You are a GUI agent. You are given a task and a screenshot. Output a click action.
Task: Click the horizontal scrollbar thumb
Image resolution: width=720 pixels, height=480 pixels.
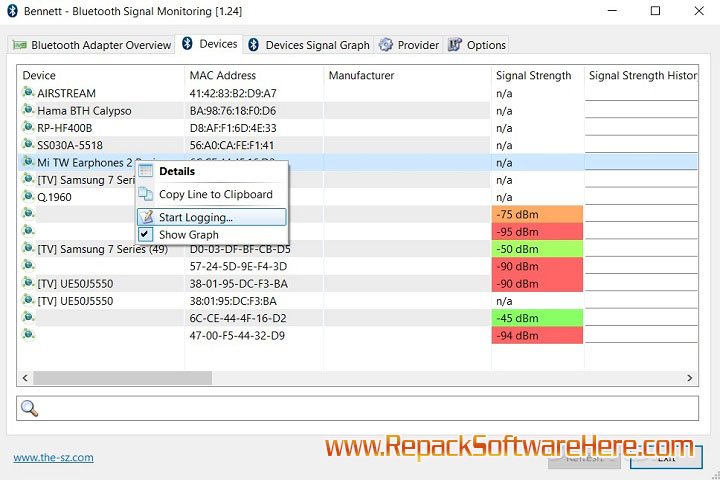pos(123,378)
